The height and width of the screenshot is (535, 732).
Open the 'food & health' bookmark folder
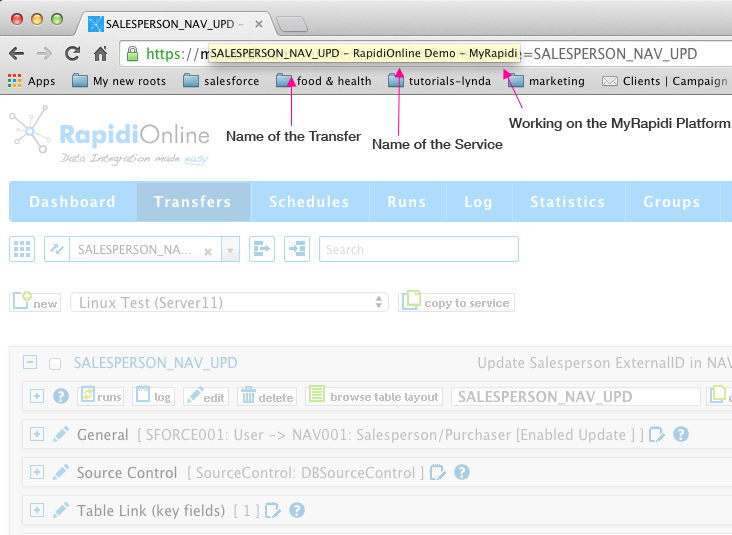tap(324, 81)
